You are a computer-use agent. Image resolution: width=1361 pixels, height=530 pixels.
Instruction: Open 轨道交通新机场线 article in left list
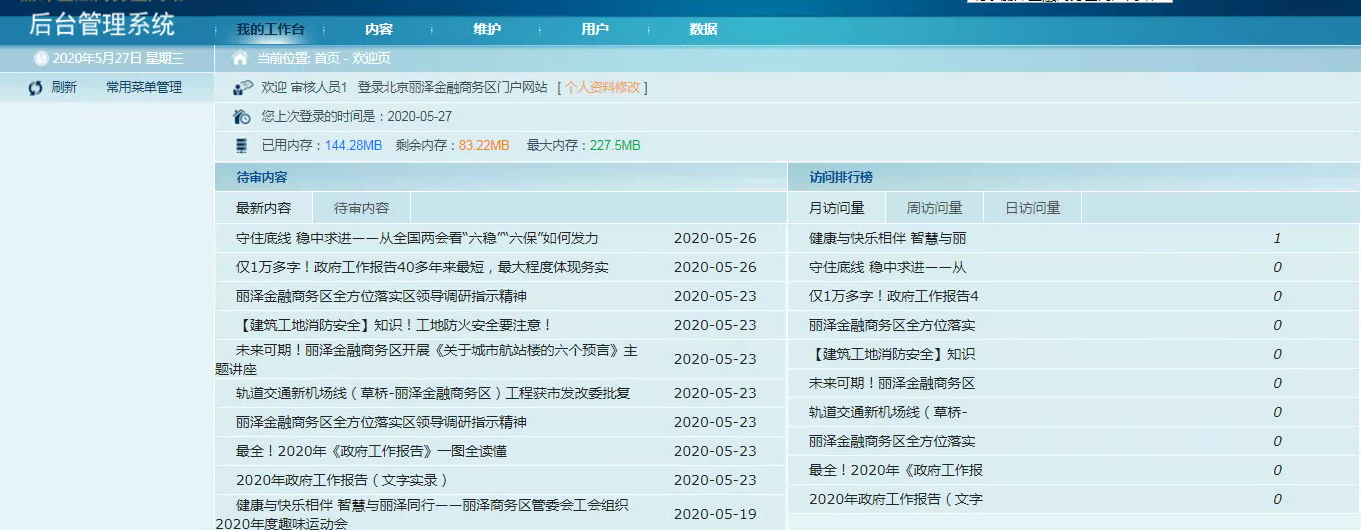coord(433,393)
